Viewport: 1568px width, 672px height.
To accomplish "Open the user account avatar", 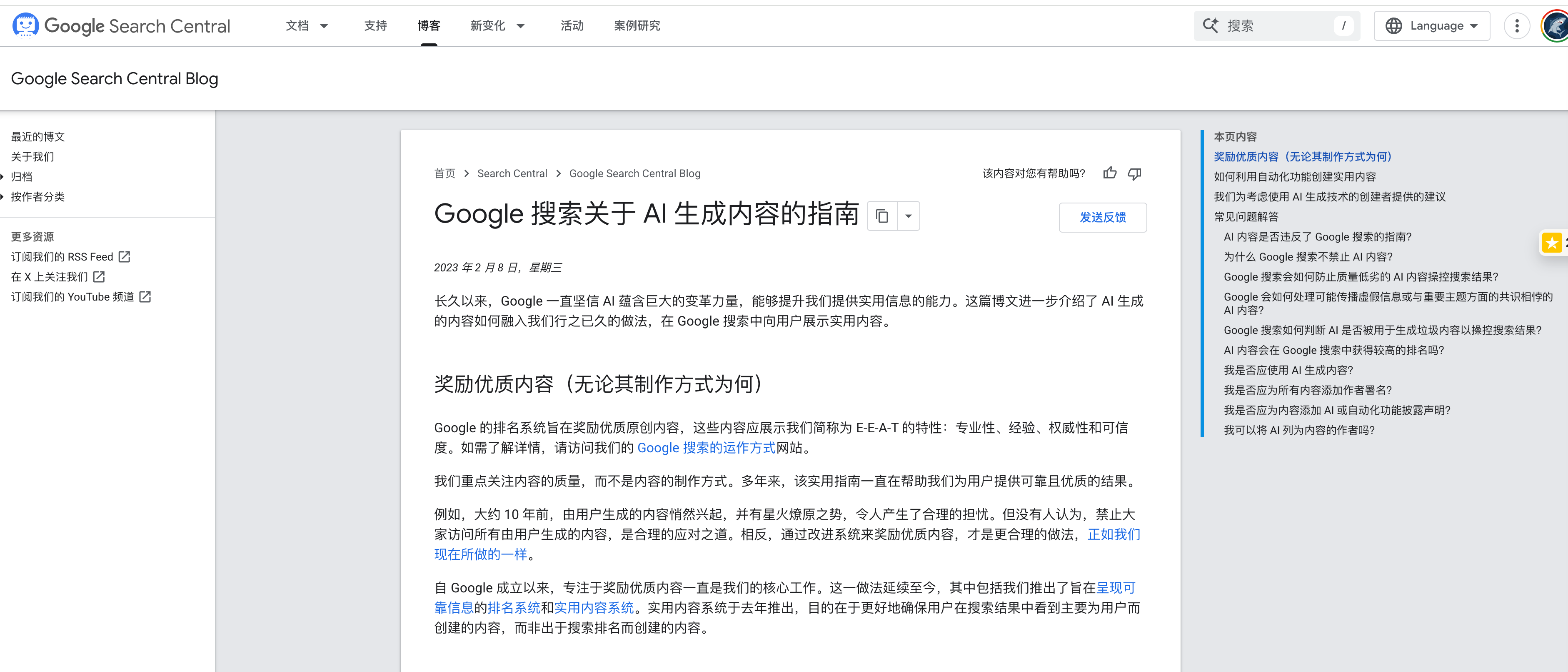I will 1556,25.
